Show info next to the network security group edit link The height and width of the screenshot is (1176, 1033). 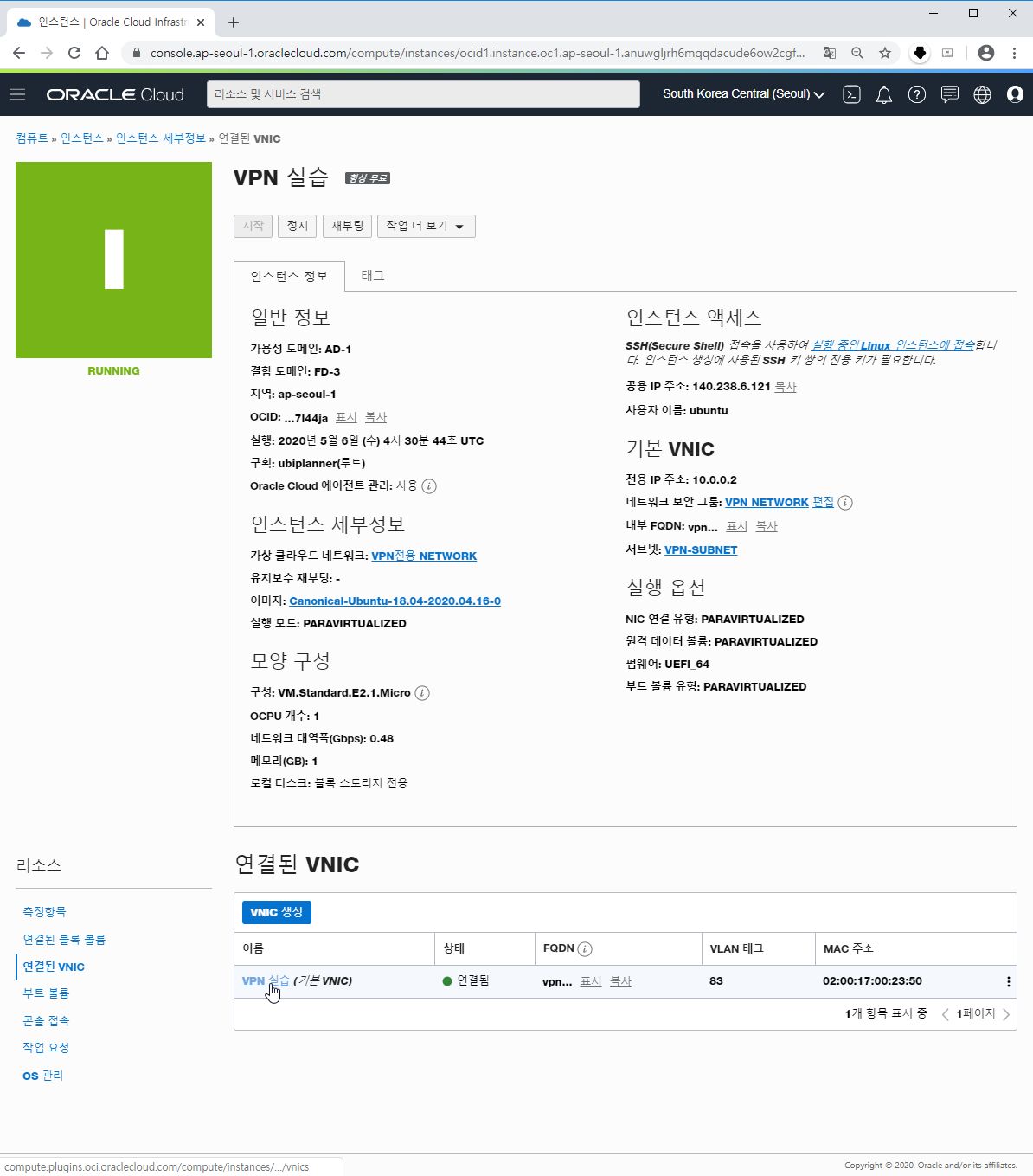tap(845, 503)
